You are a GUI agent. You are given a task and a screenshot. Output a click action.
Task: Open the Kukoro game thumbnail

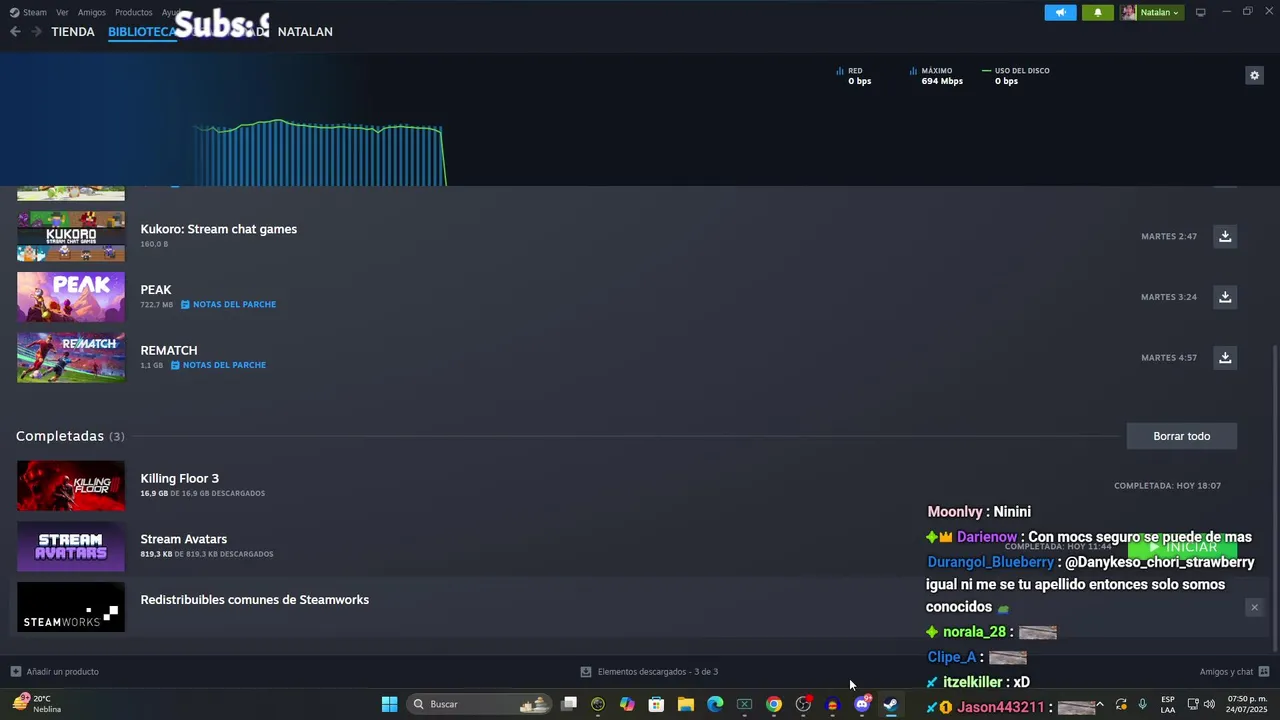coord(71,236)
